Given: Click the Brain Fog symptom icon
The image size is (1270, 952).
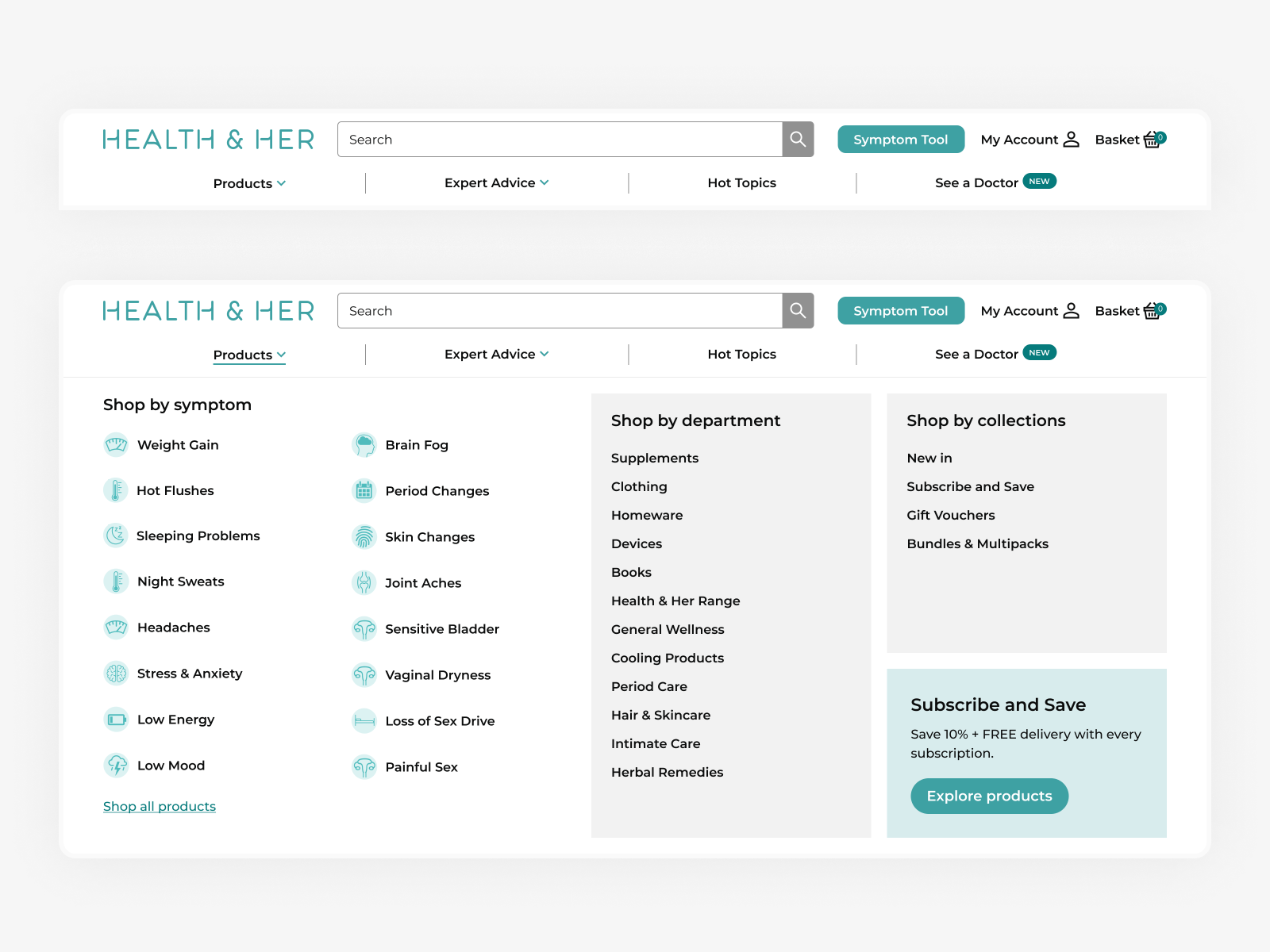Looking at the screenshot, I should click(x=364, y=445).
